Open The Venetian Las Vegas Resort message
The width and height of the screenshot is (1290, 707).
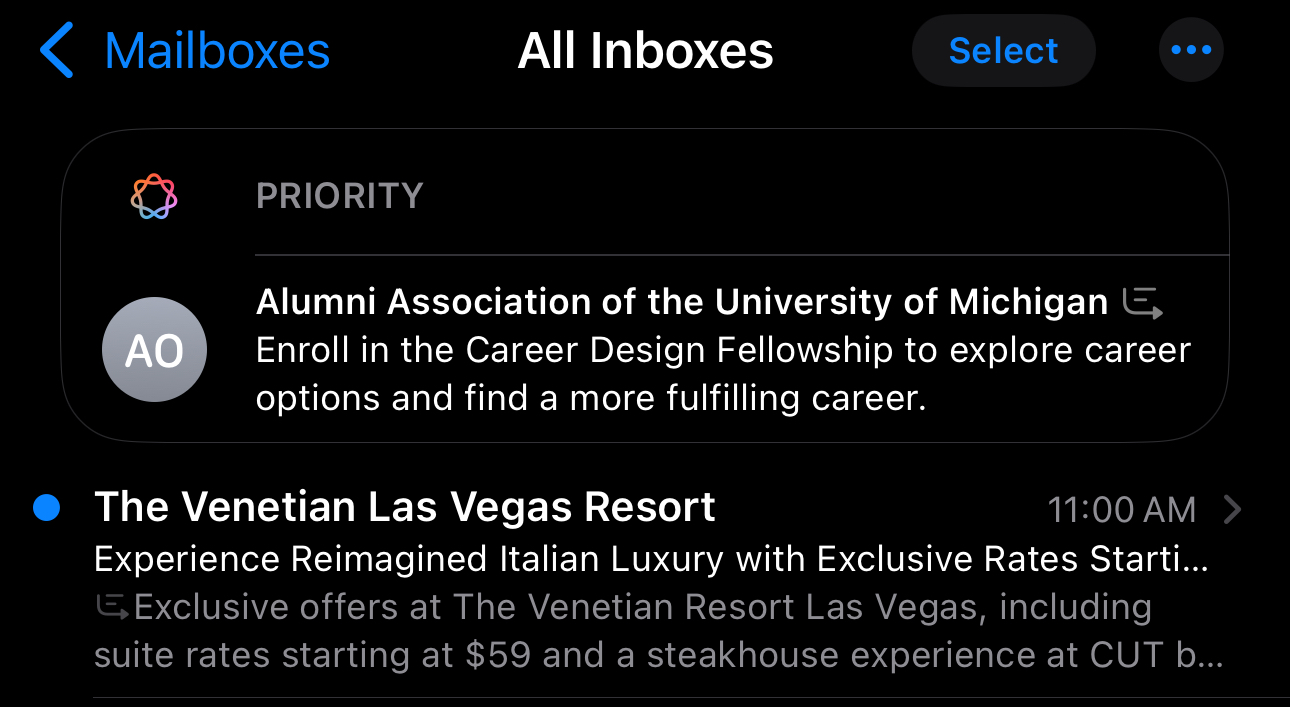coord(404,508)
